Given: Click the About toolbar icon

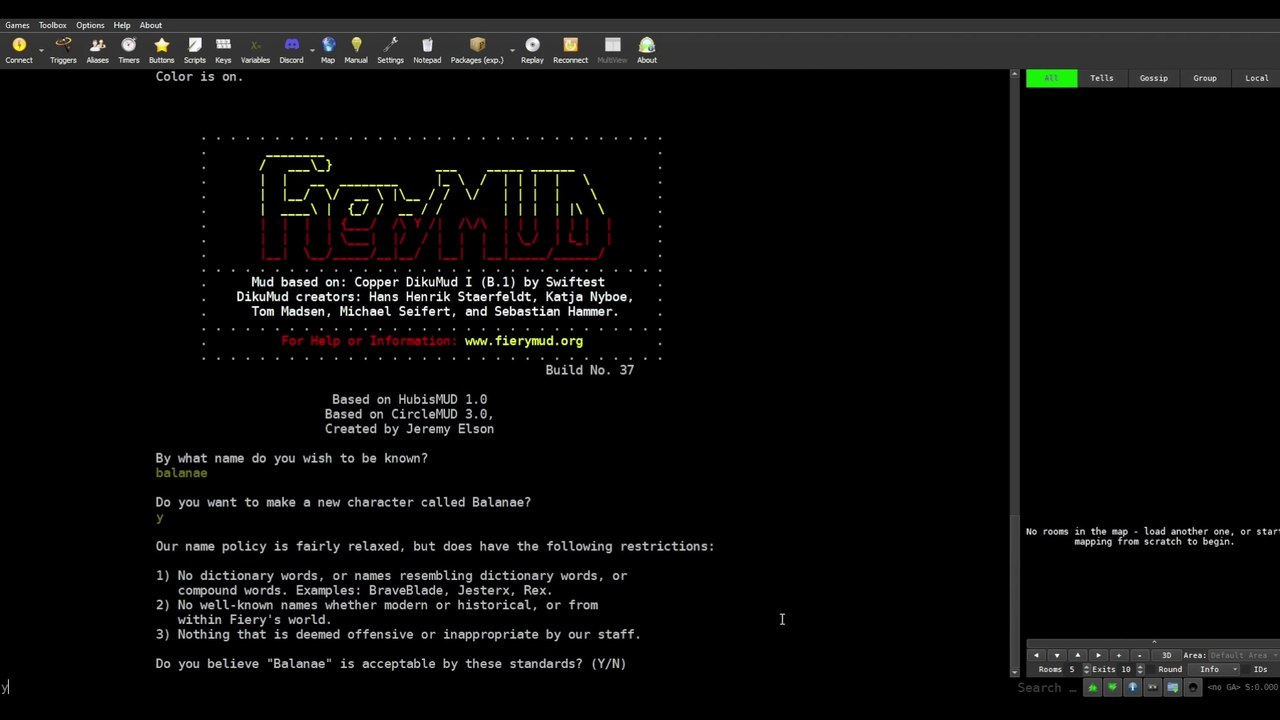Looking at the screenshot, I should (647, 50).
